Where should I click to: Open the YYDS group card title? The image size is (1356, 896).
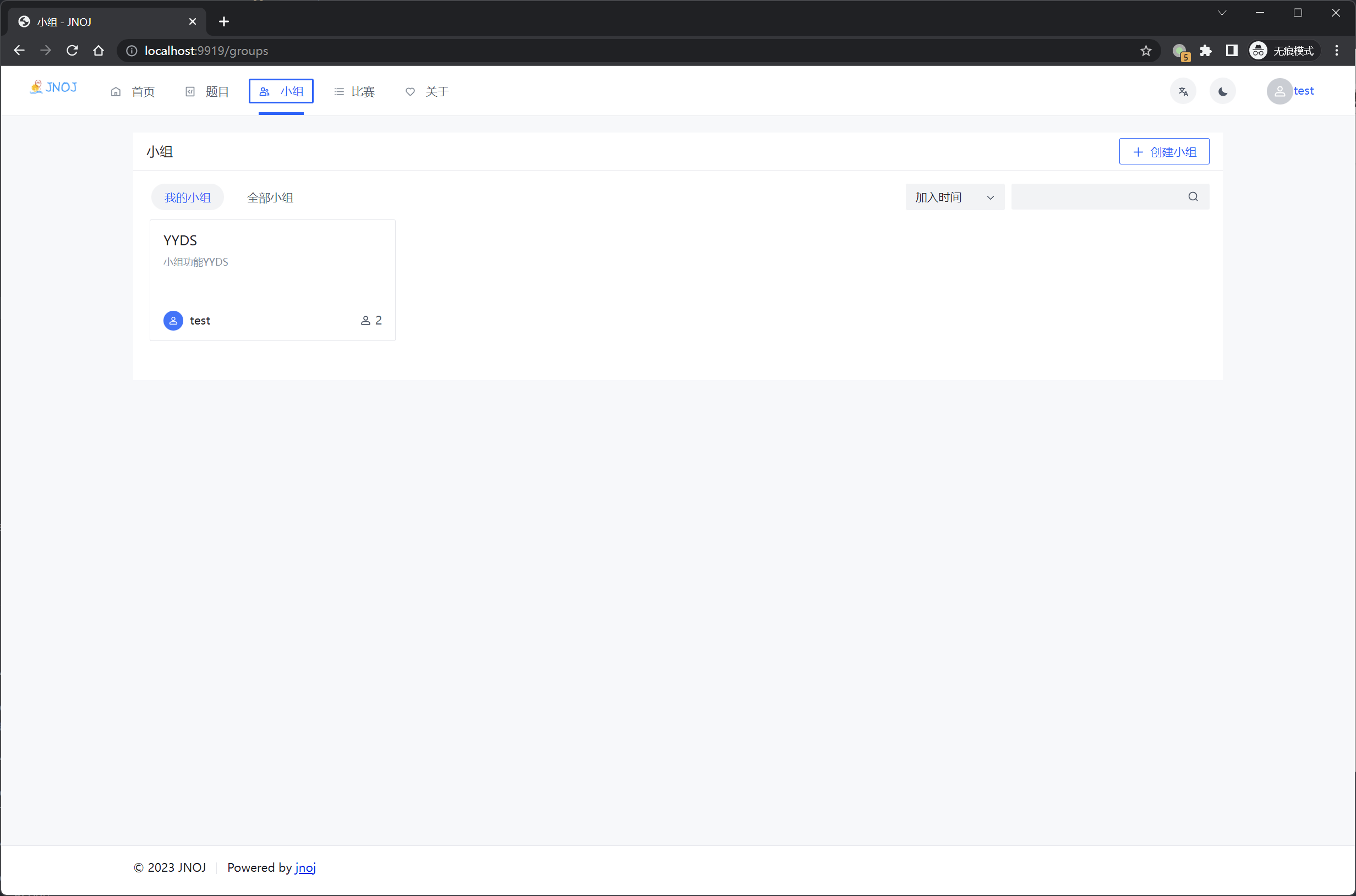pos(180,240)
